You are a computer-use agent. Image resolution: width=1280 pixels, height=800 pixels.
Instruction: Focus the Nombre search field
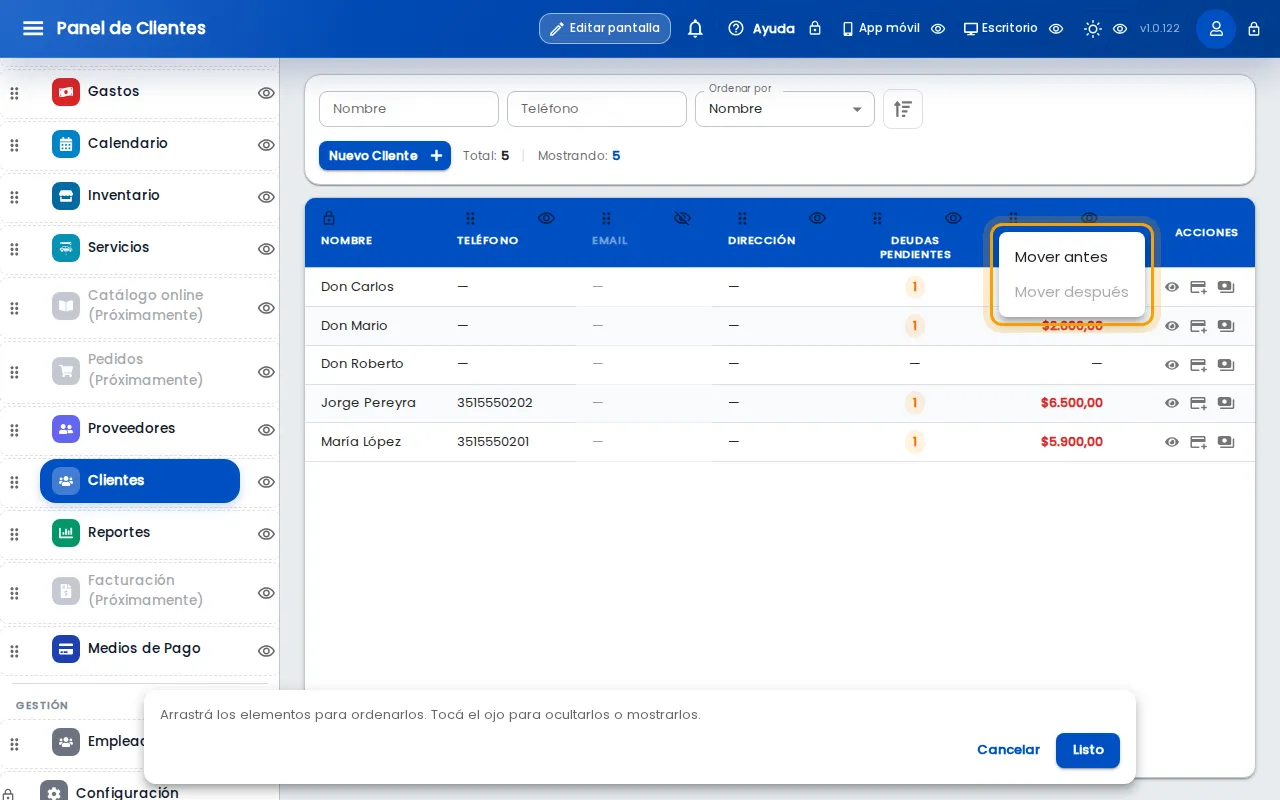click(409, 109)
